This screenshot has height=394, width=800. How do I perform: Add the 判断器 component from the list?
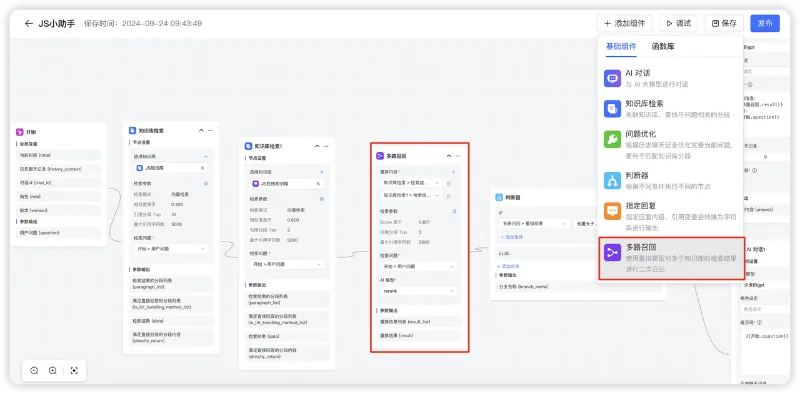(x=670, y=180)
